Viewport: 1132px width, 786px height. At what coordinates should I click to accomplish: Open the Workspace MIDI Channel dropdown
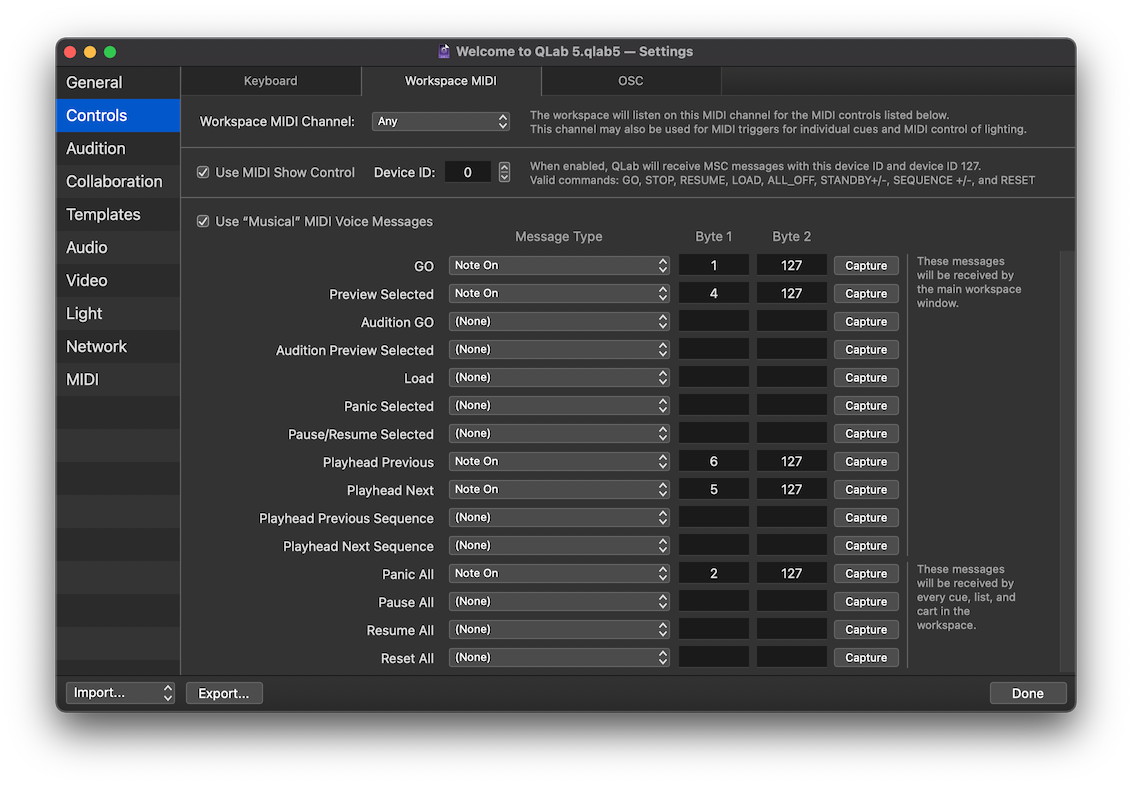point(441,121)
